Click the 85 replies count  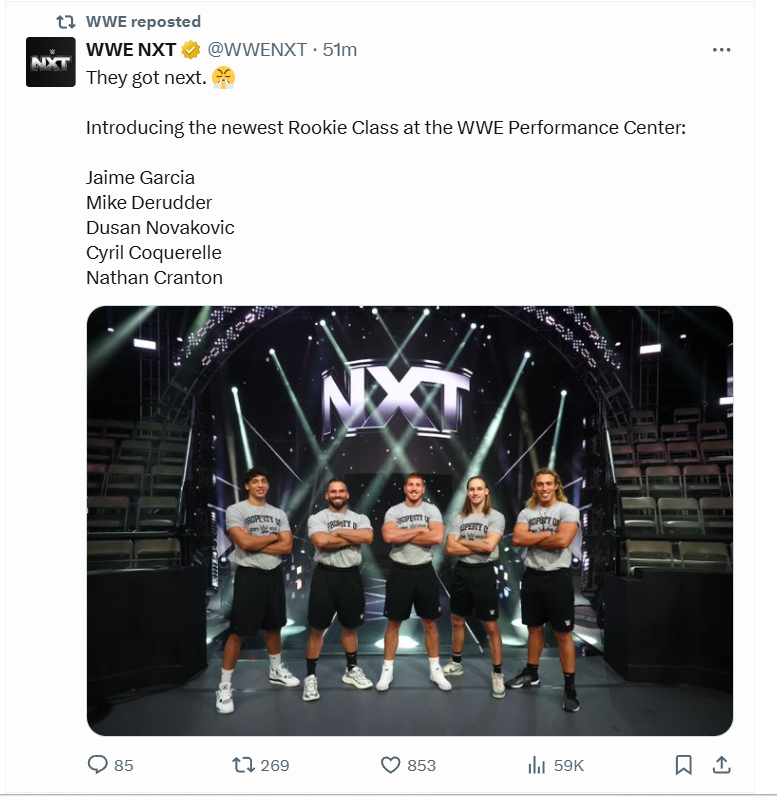[x=123, y=765]
